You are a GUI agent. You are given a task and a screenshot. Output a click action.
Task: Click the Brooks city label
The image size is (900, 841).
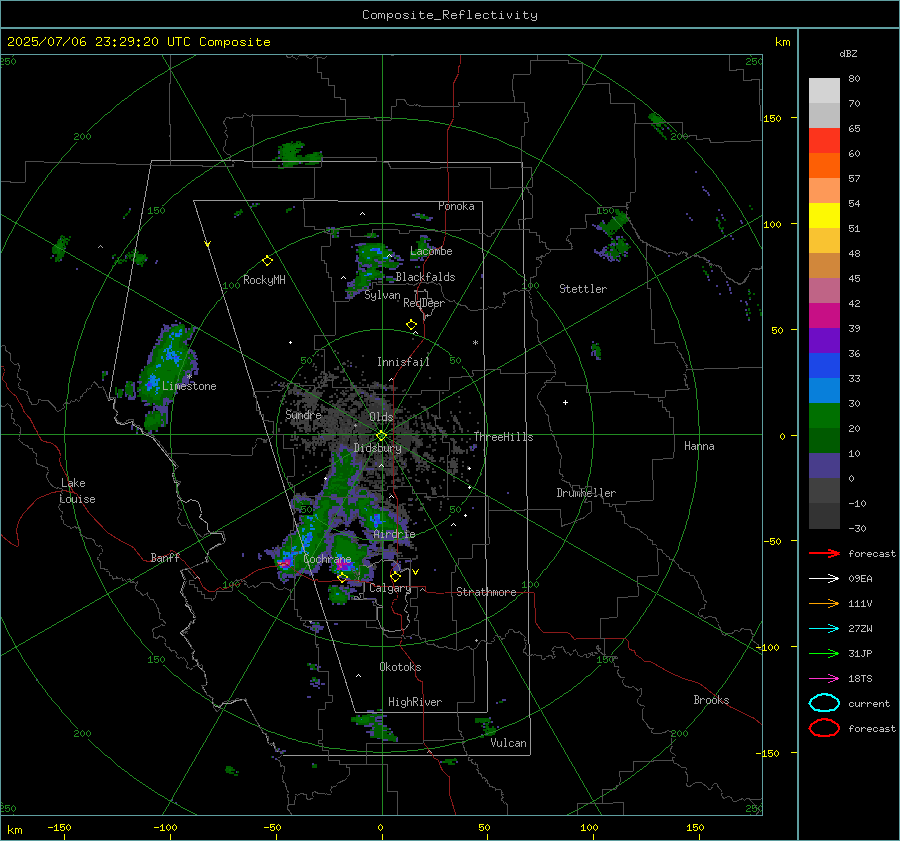pos(711,700)
